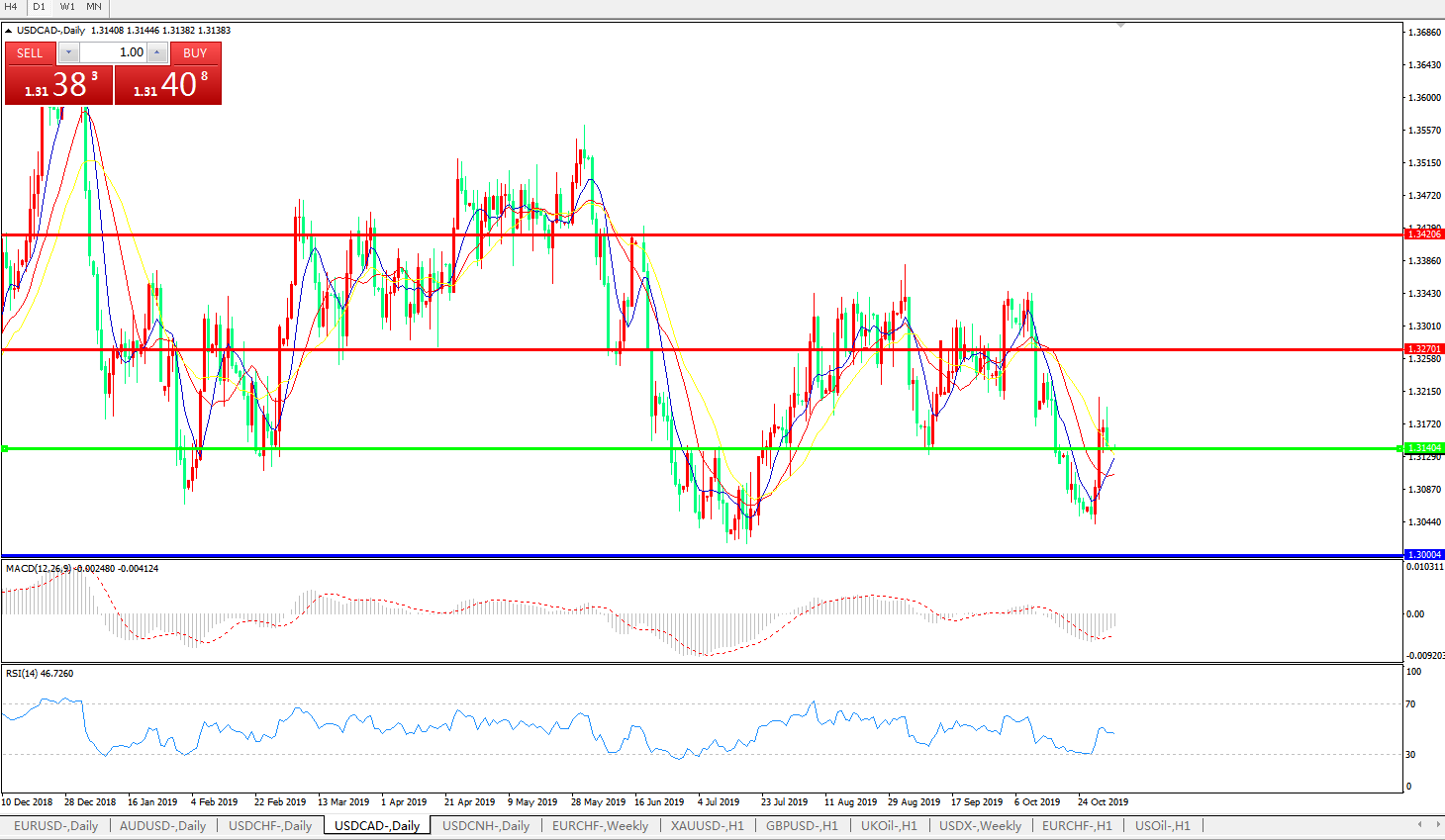
Task: Click the BUY button in one-click trading panel
Action: (195, 53)
